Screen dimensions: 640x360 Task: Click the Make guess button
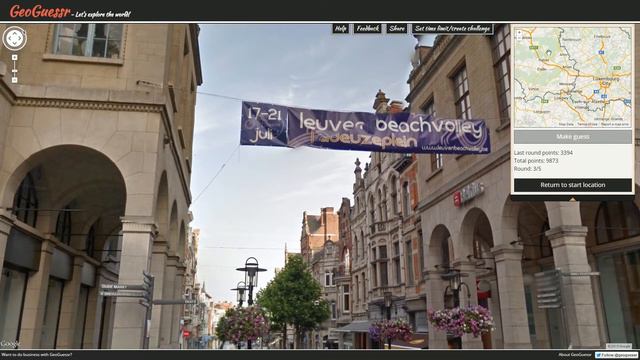click(x=573, y=137)
